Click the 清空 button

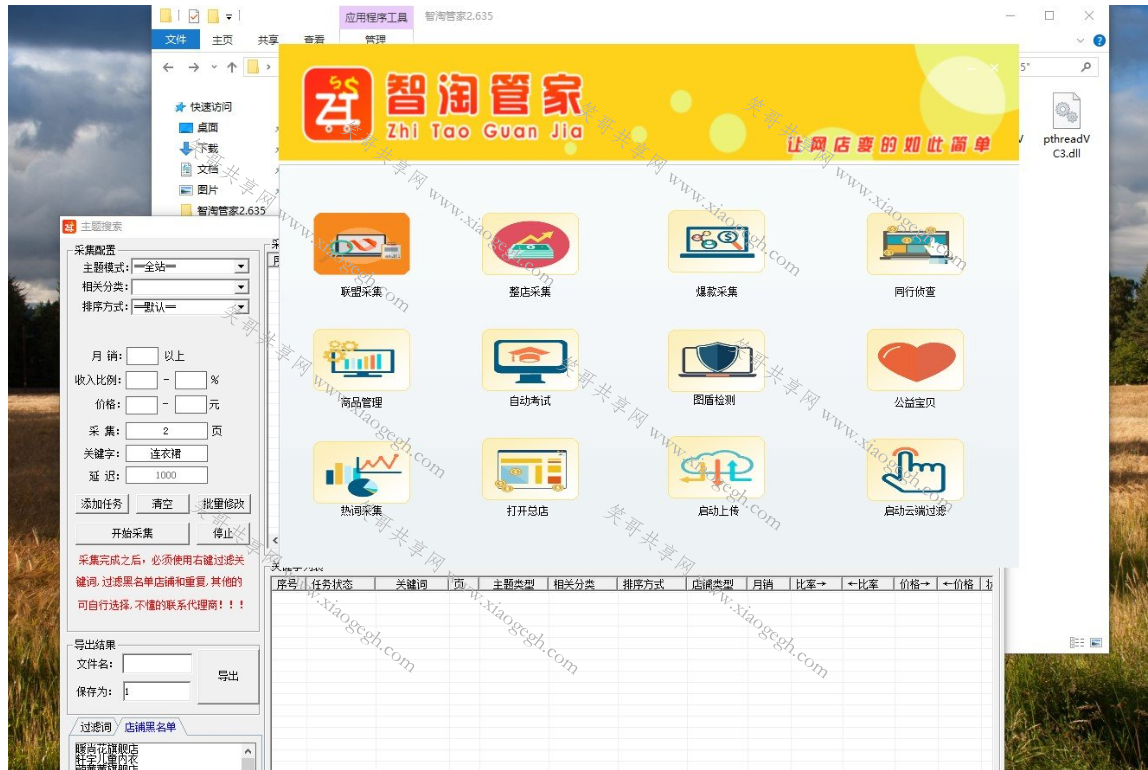click(x=163, y=504)
